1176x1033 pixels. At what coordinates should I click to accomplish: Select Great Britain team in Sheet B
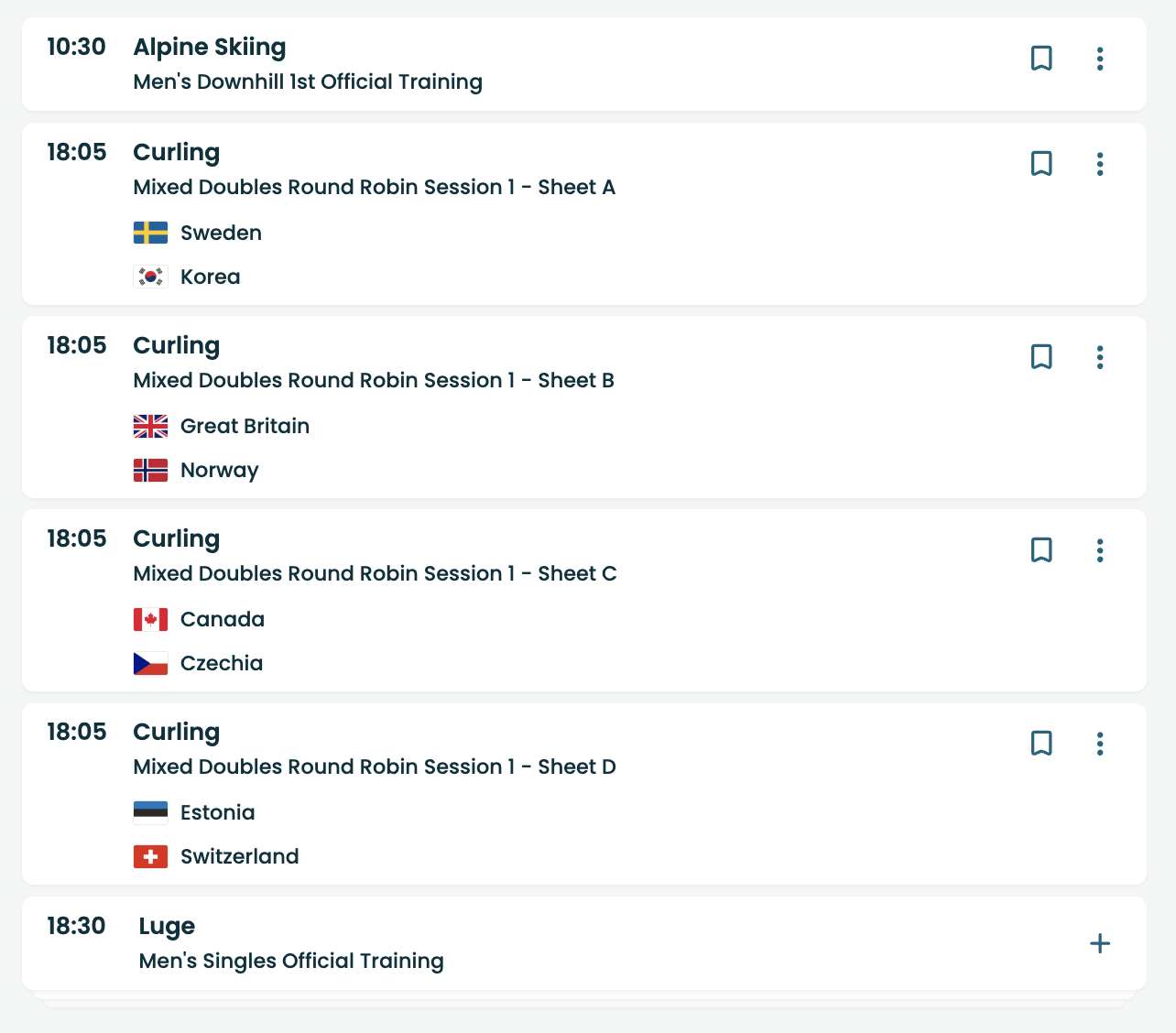click(245, 427)
